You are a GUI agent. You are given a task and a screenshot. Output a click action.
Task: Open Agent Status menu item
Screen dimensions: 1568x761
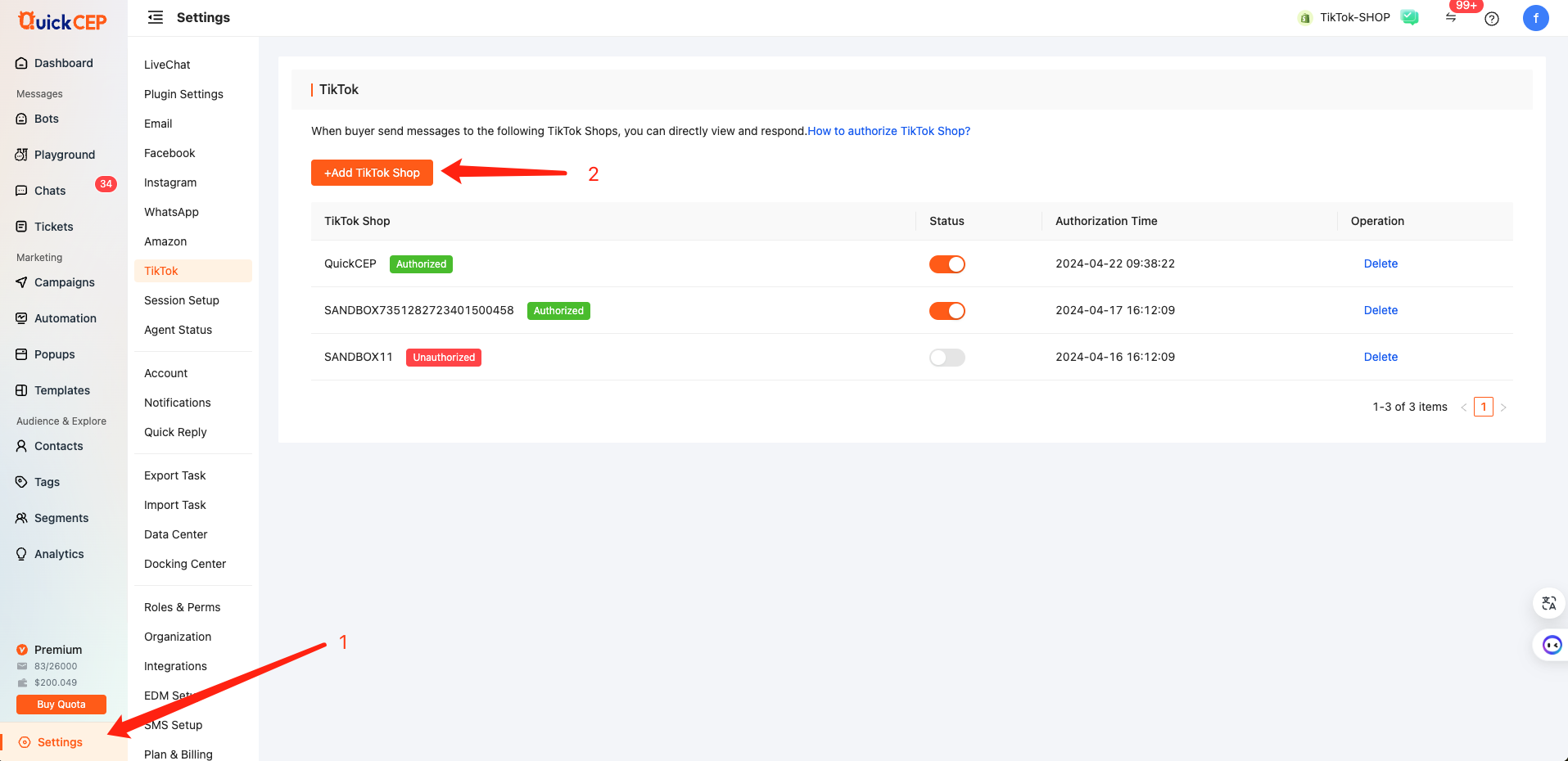(178, 330)
